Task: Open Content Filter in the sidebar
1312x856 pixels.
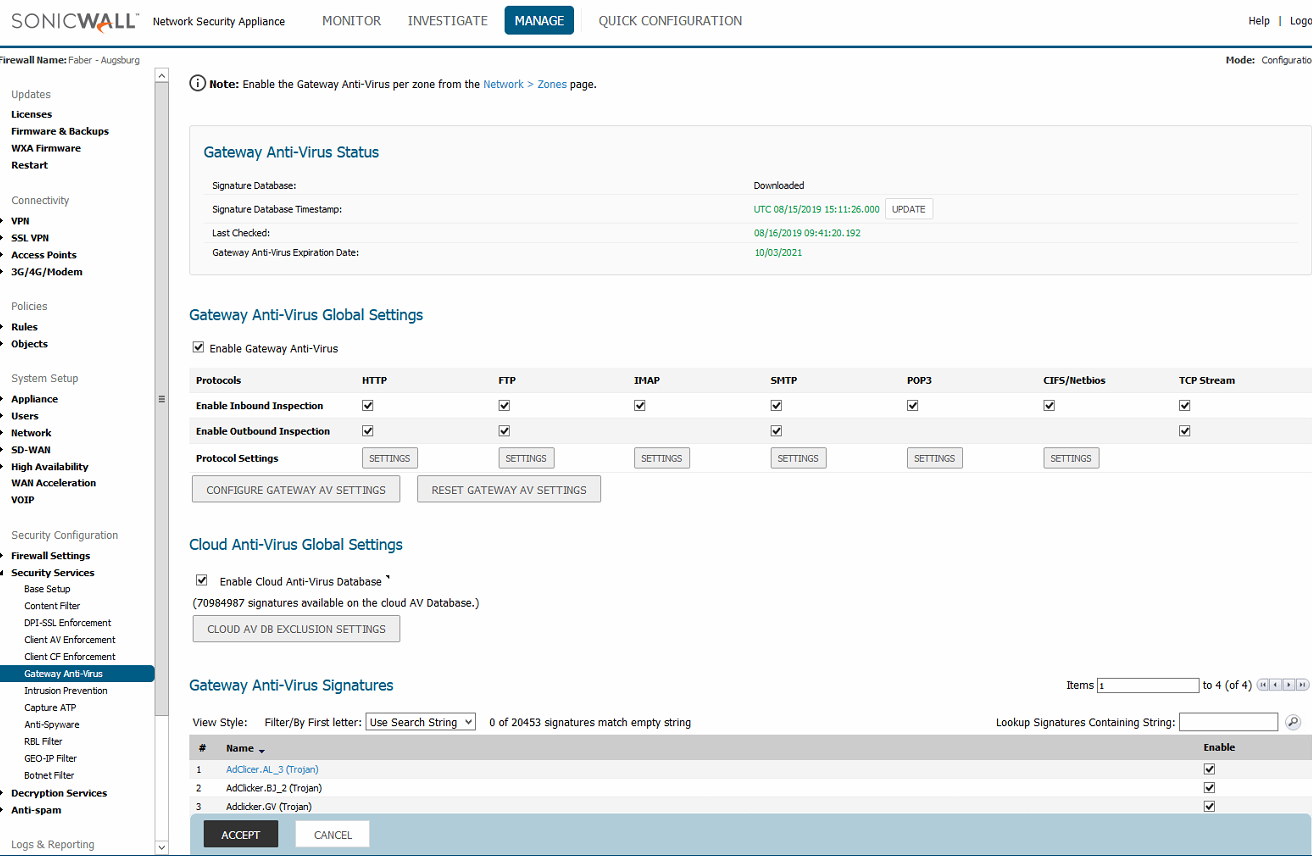Action: pos(52,606)
